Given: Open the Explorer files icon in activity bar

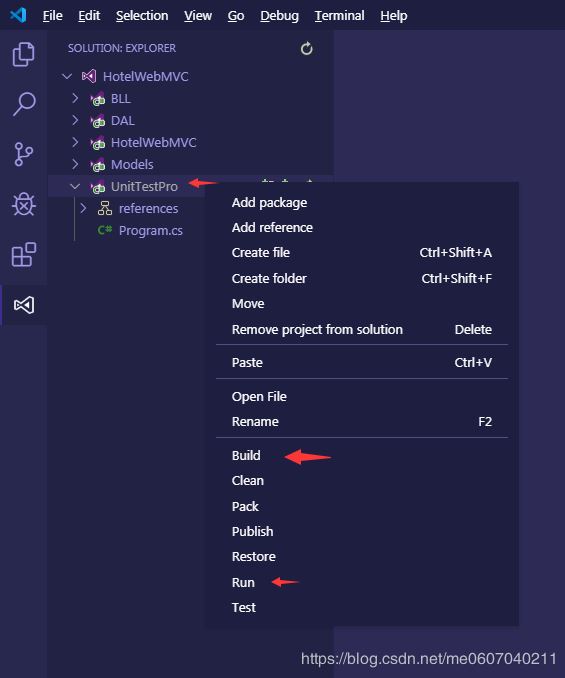Looking at the screenshot, I should 23,54.
